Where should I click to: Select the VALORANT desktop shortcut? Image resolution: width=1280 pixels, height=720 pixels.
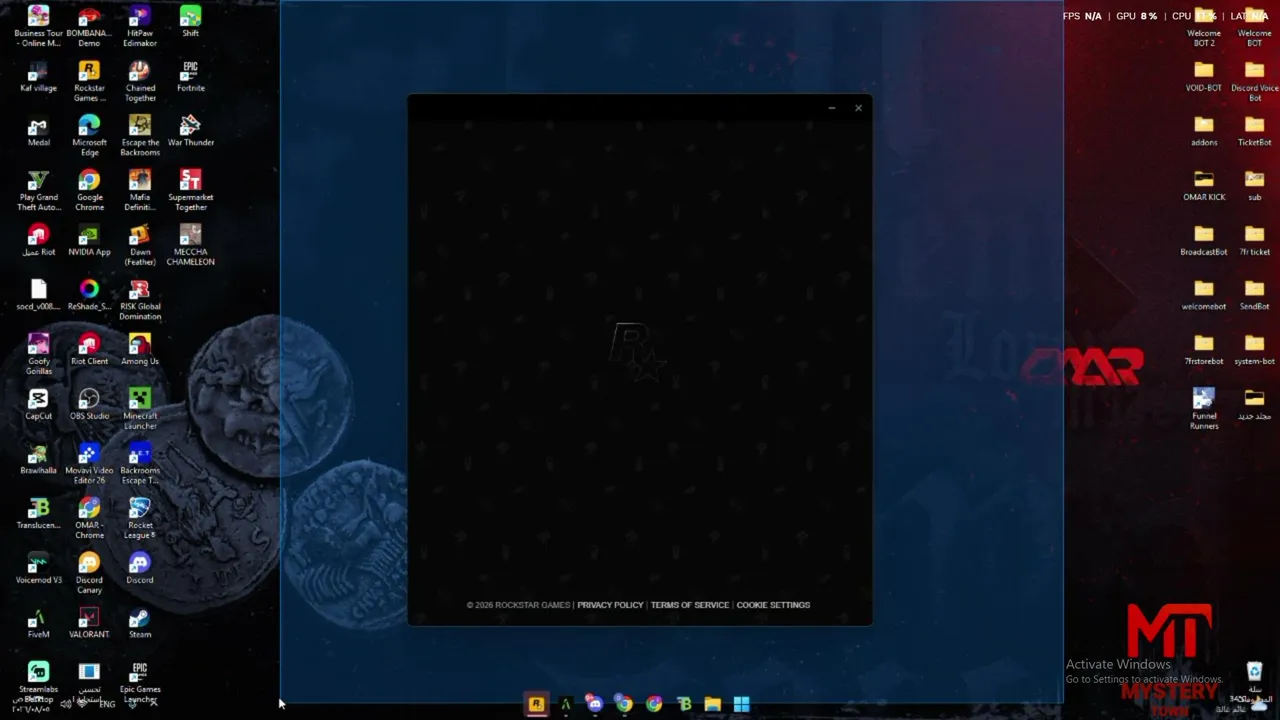pyautogui.click(x=89, y=623)
